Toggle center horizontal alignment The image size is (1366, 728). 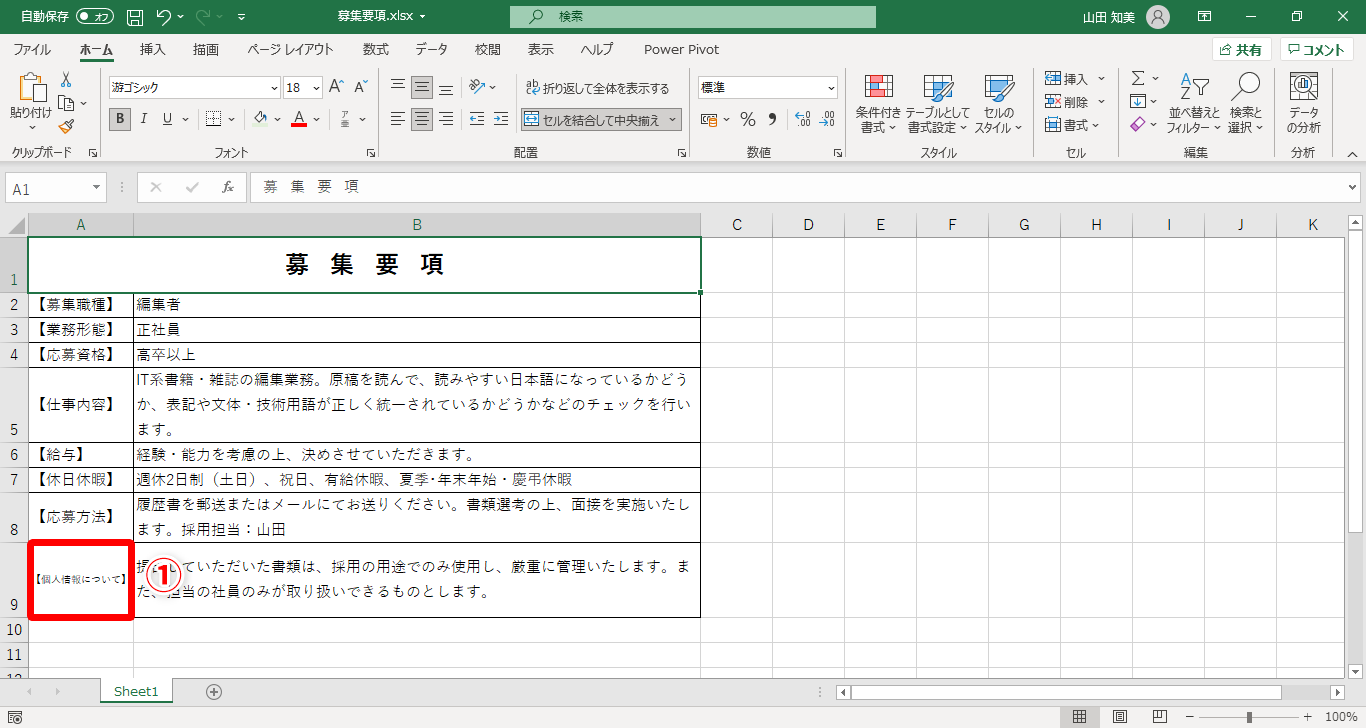[x=422, y=119]
